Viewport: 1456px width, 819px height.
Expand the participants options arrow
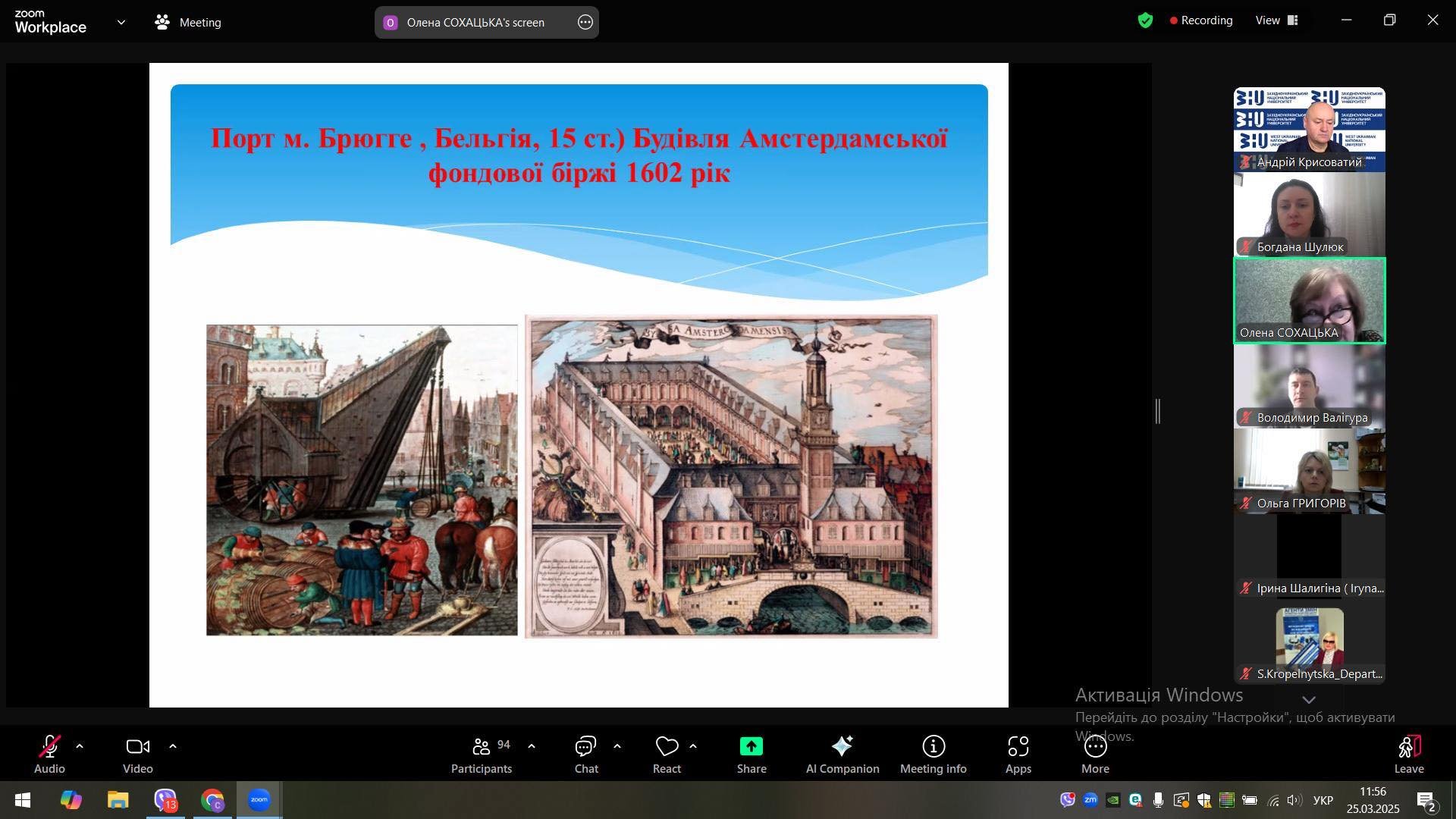pyautogui.click(x=532, y=747)
